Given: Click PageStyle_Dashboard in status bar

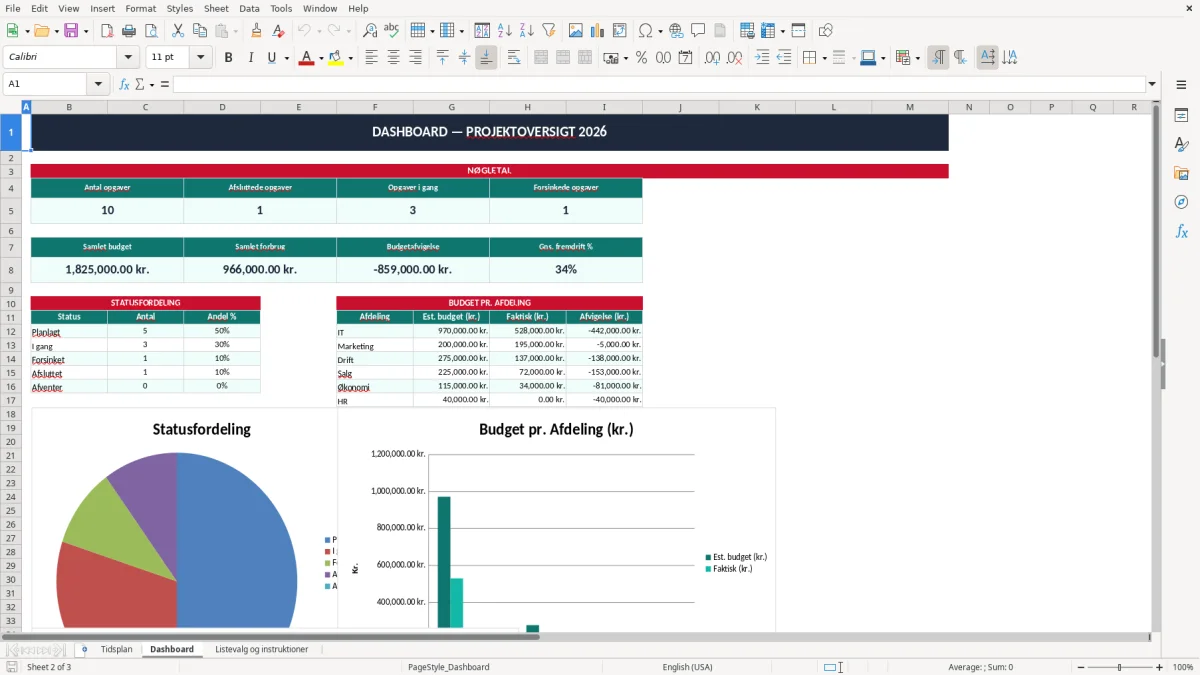Looking at the screenshot, I should (x=449, y=667).
